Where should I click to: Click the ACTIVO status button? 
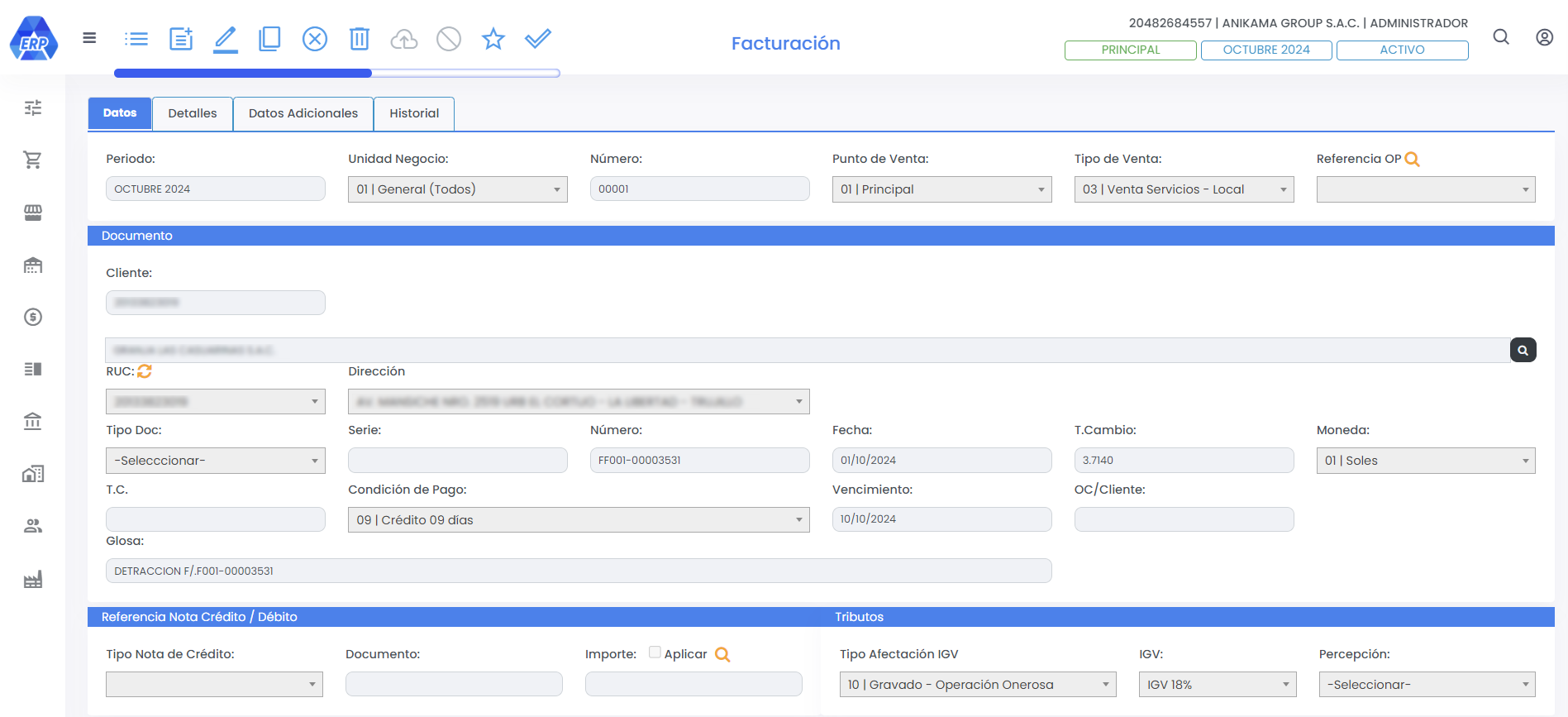[1403, 50]
